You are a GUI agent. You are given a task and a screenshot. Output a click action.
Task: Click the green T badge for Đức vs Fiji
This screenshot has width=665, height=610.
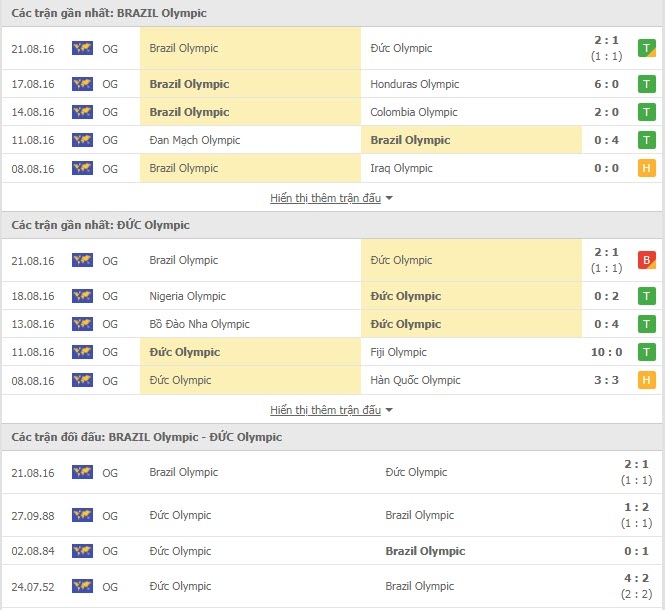[646, 352]
